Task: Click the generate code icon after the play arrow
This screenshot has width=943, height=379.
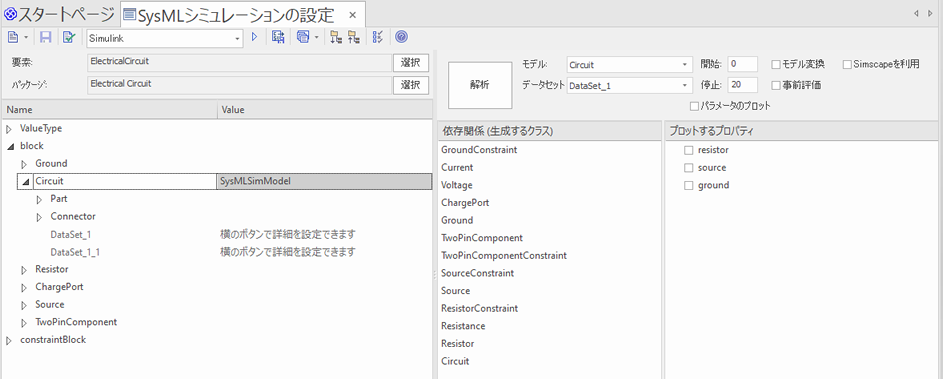Action: click(278, 37)
